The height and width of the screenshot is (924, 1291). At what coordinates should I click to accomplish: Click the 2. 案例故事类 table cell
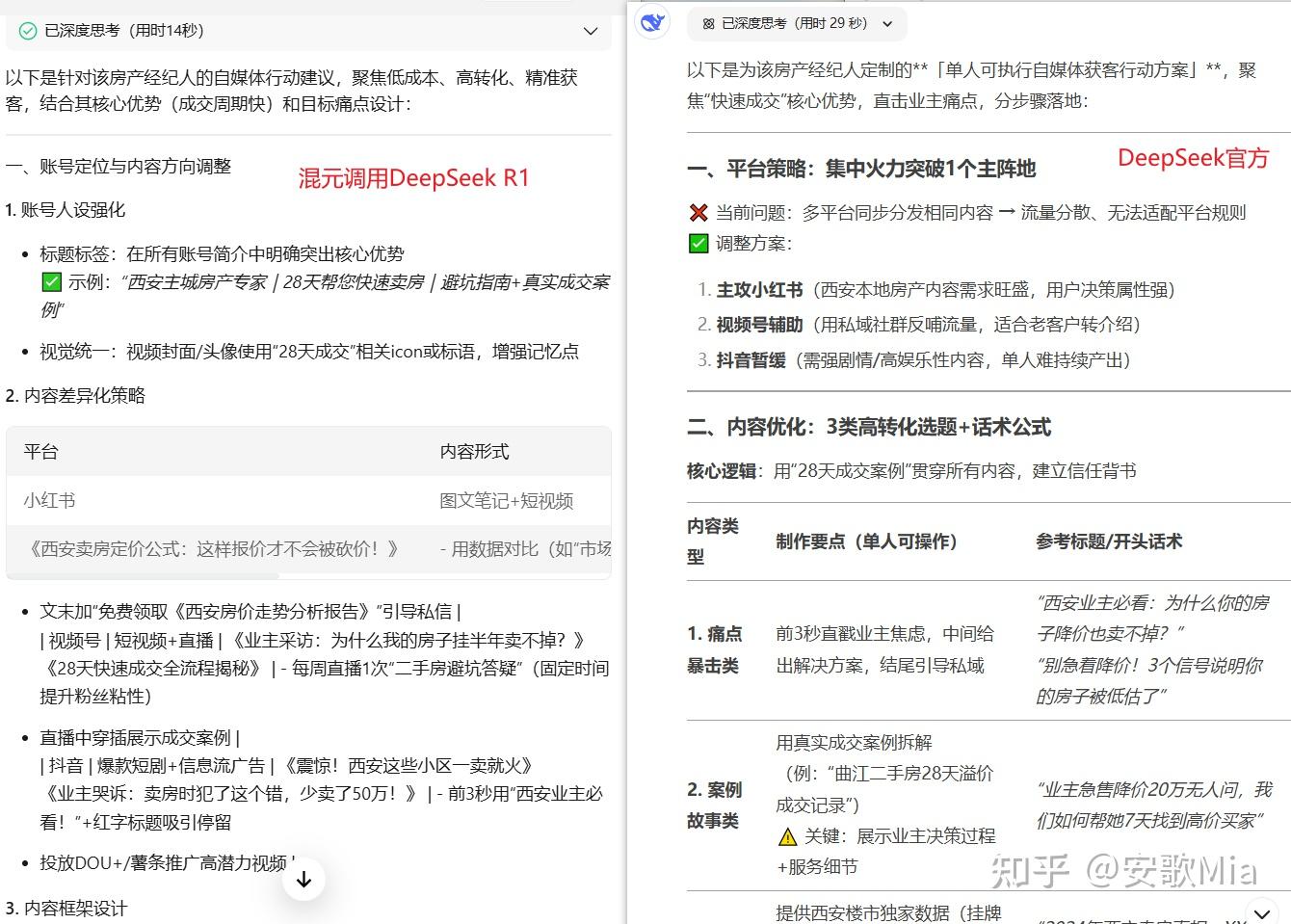(715, 805)
